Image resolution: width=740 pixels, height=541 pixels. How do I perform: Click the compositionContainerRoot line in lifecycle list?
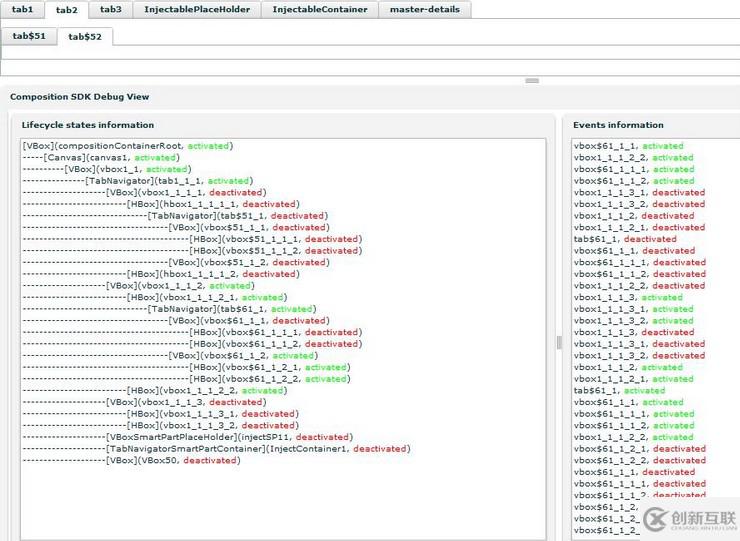[x=127, y=146]
